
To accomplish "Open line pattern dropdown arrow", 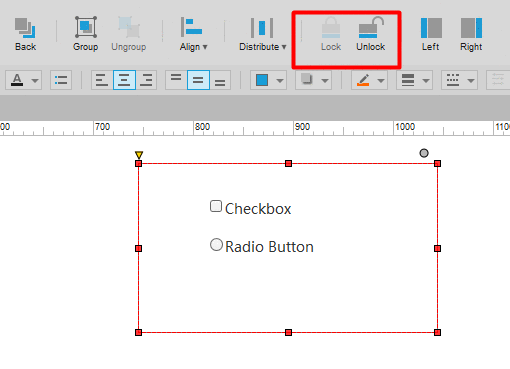I will point(471,80).
